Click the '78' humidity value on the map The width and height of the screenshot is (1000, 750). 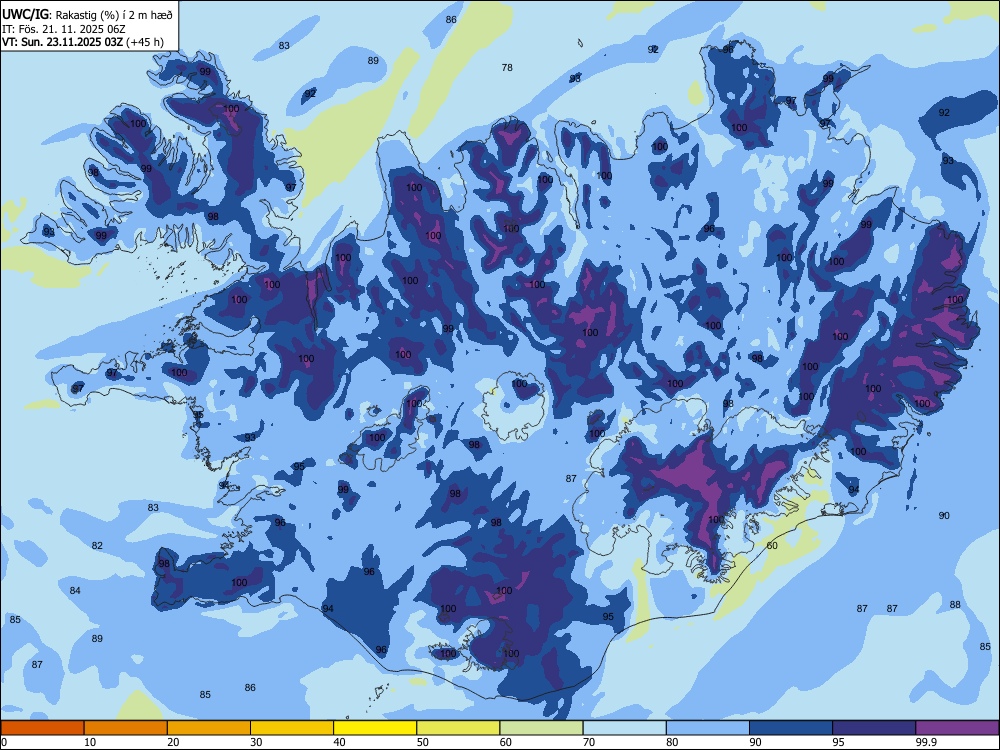pyautogui.click(x=507, y=68)
